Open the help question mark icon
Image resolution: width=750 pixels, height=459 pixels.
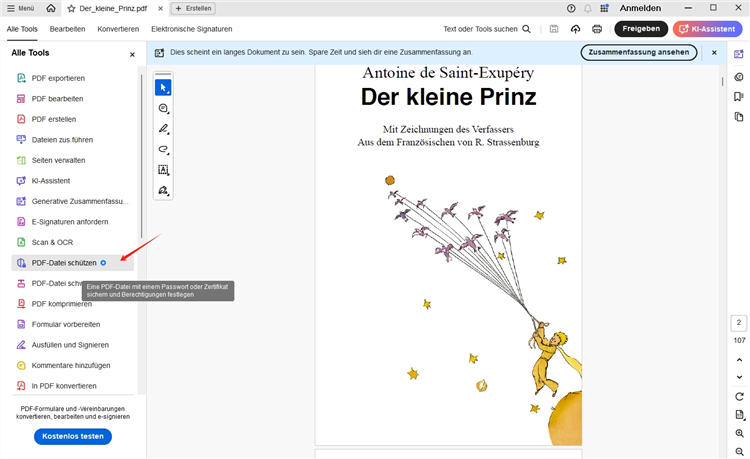(x=571, y=8)
